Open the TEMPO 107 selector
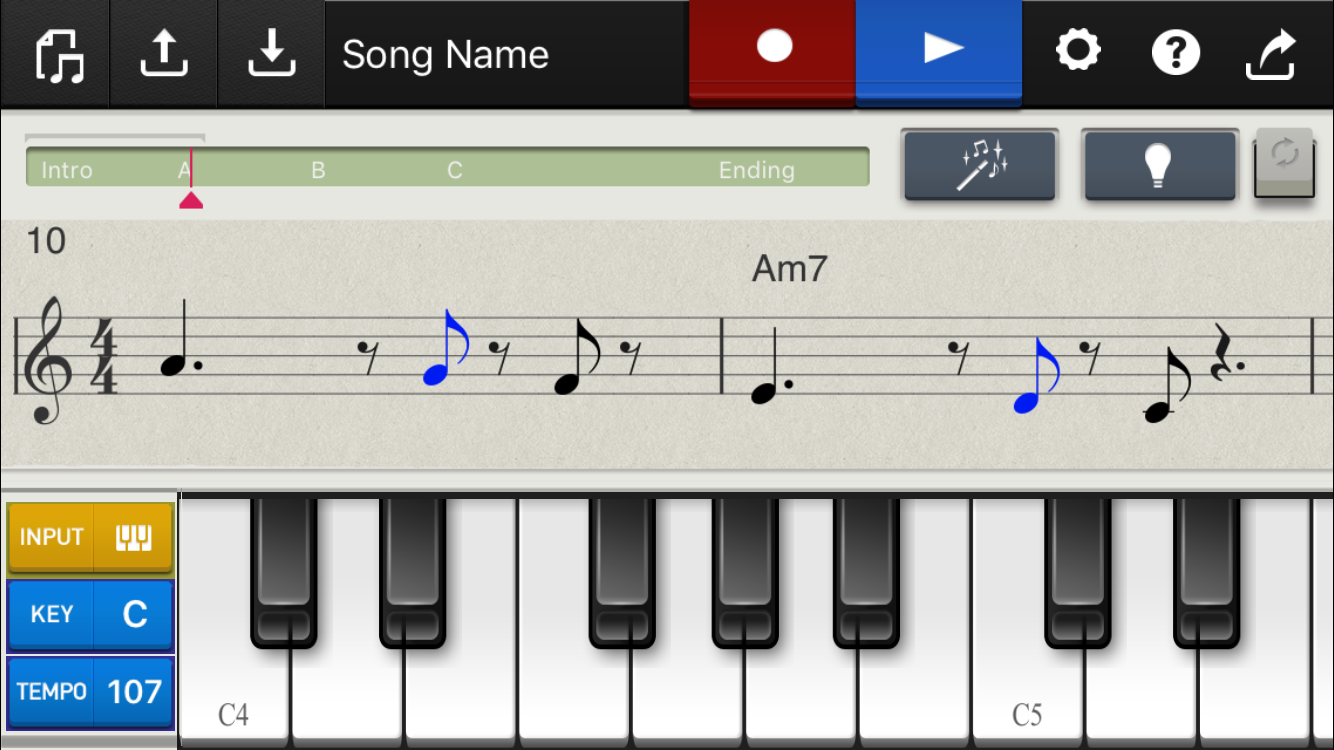Screen dimensions: 1334x750 pos(91,691)
